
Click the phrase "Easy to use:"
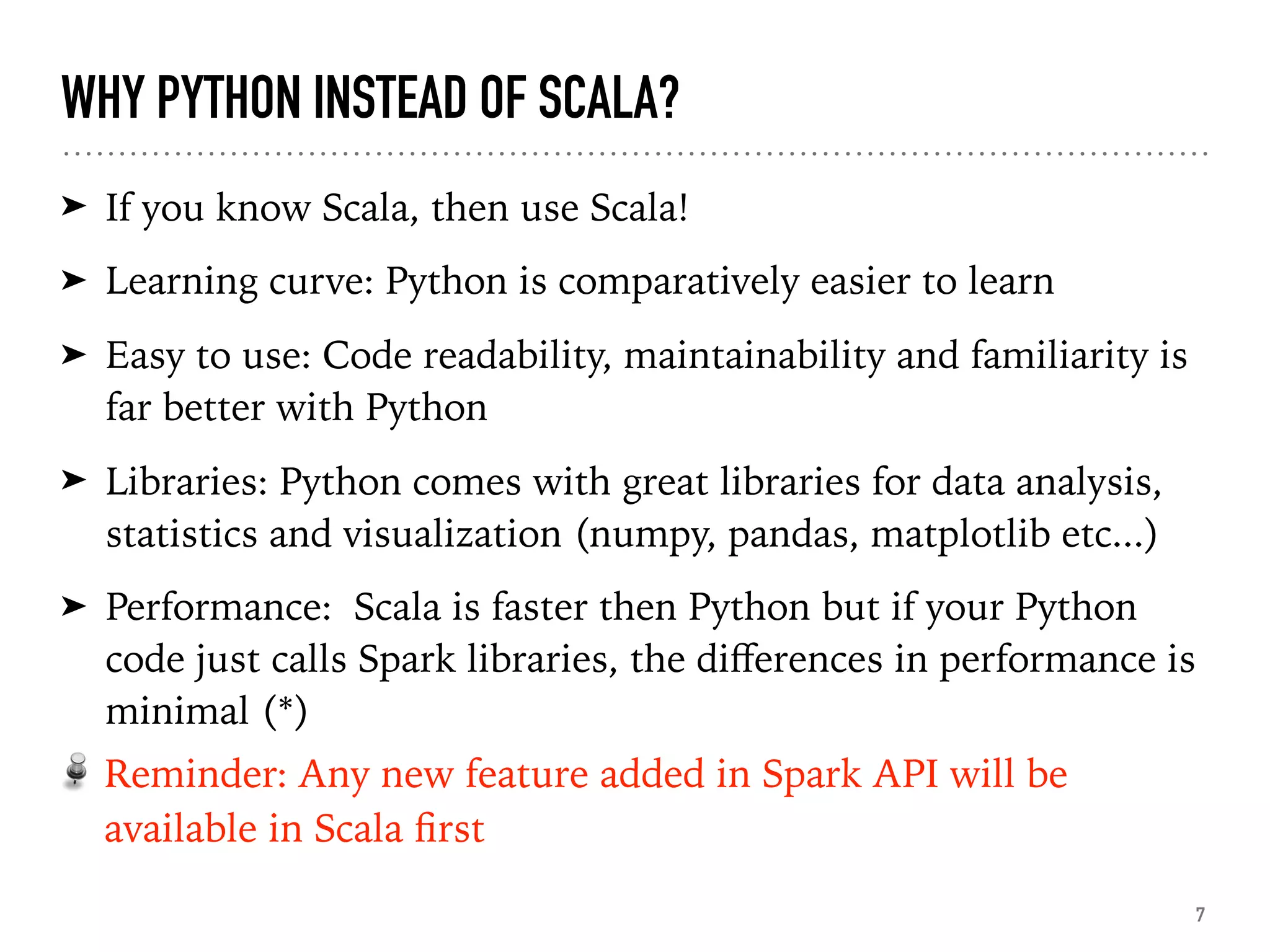[x=208, y=356]
